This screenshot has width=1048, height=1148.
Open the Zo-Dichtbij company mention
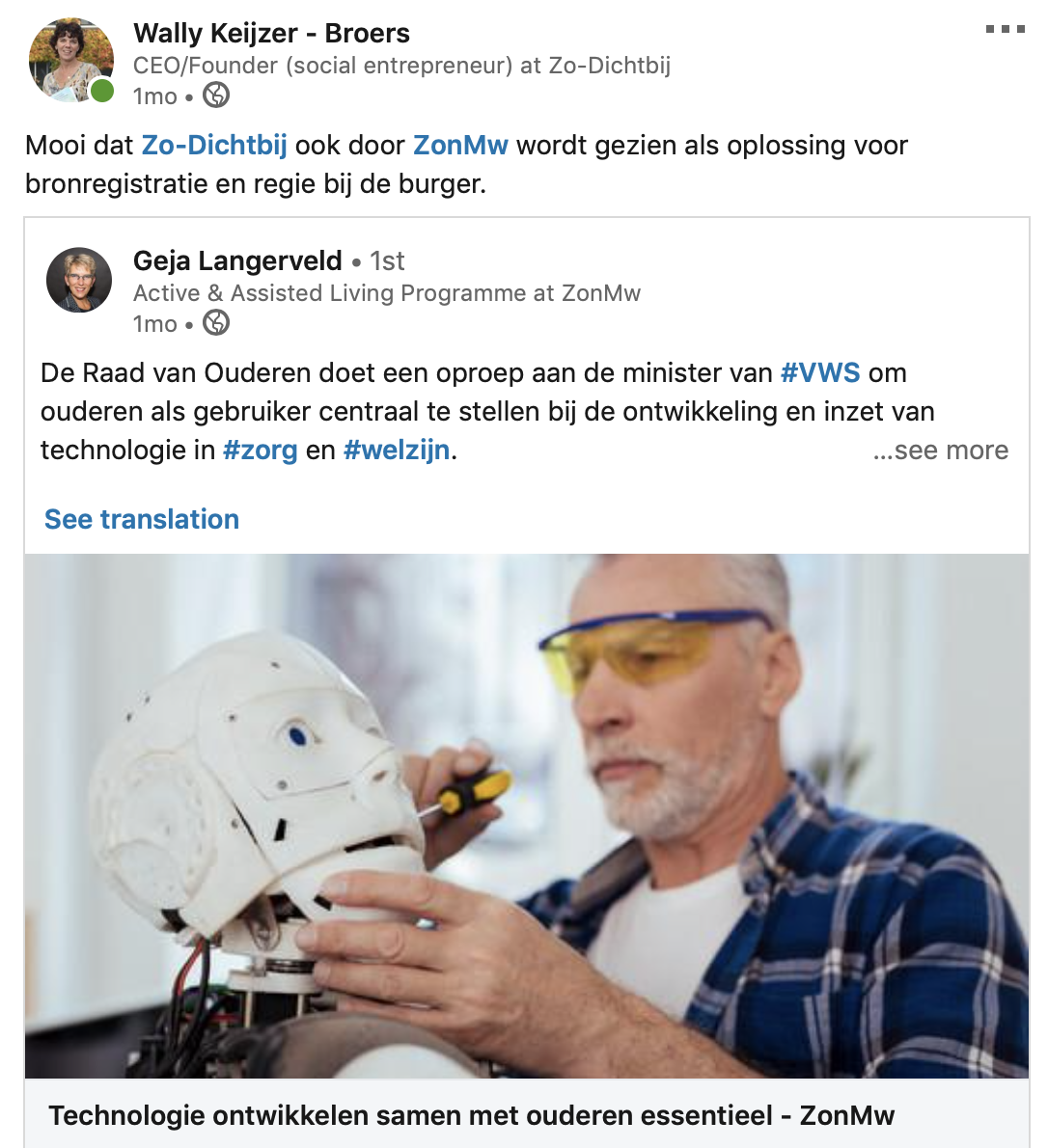[214, 145]
